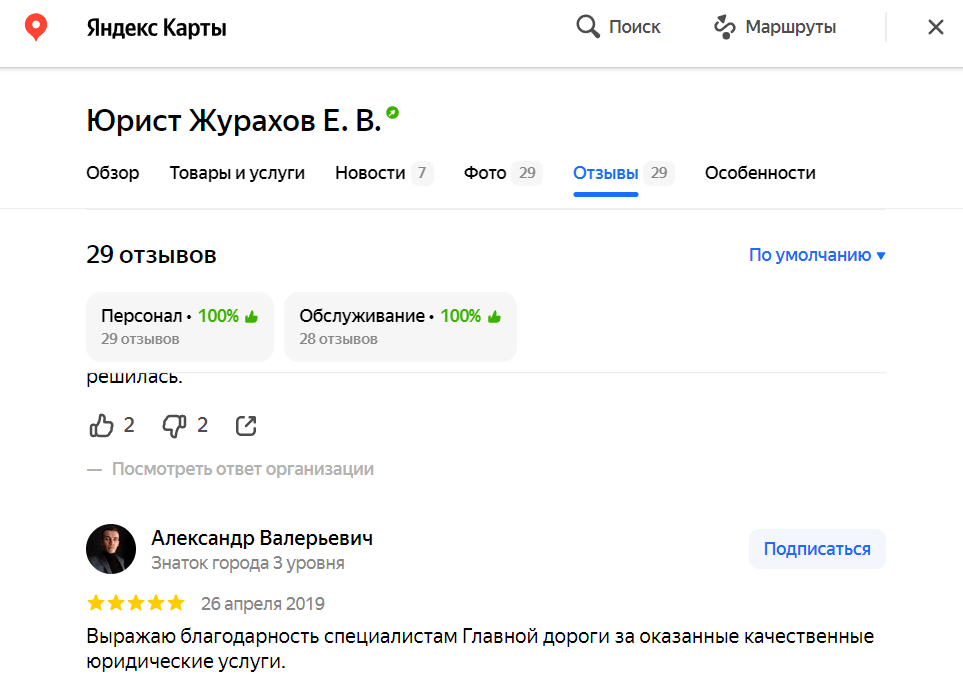Click the five-star rating of the review
The image size is (963, 682).
pyautogui.click(x=136, y=603)
